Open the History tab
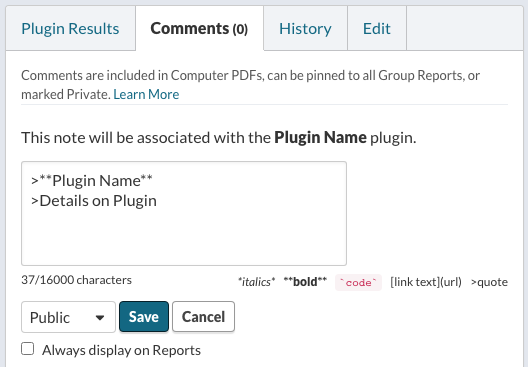Viewport: 528px width, 367px height. (x=305, y=29)
